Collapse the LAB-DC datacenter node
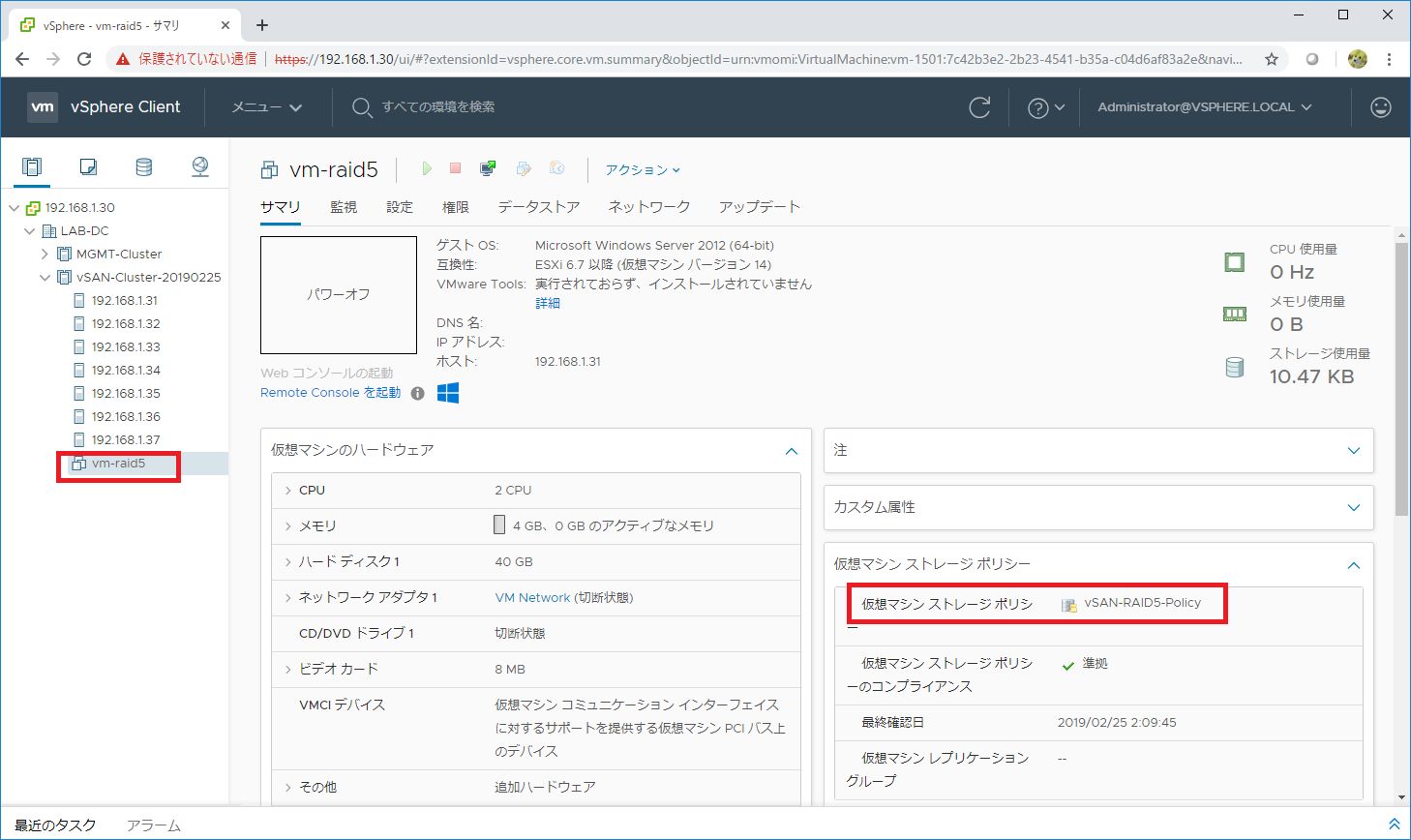Viewport: 1411px width, 840px height. point(30,231)
